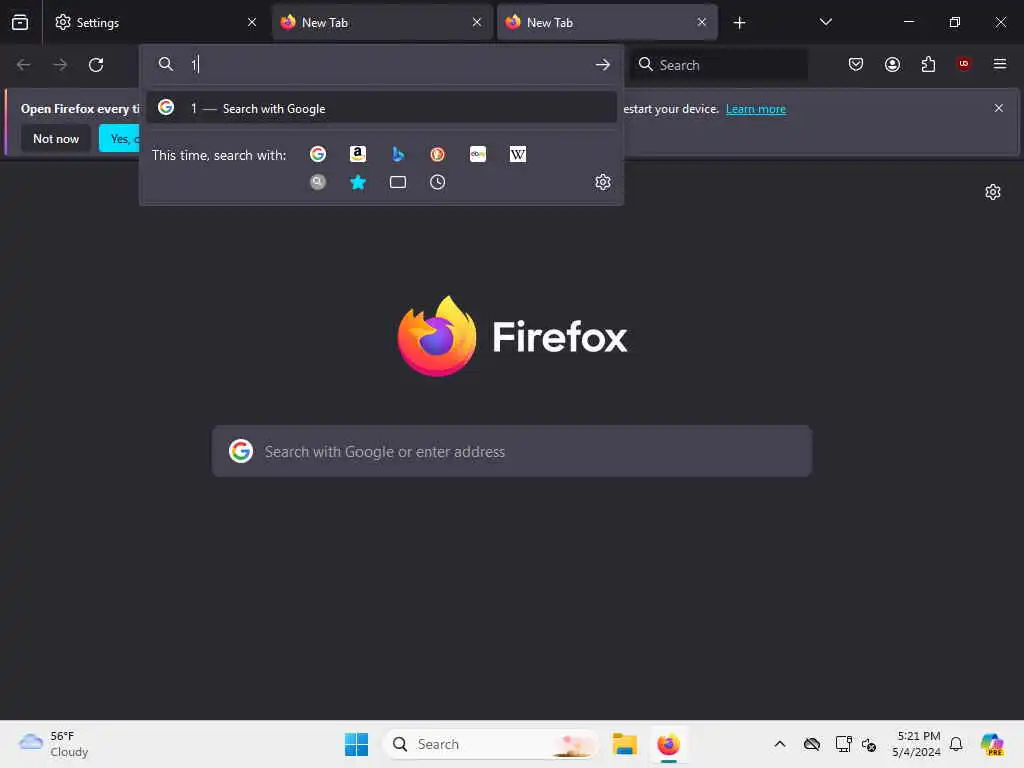
Task: Open Copilot preview icon on taskbar
Action: pos(992,744)
